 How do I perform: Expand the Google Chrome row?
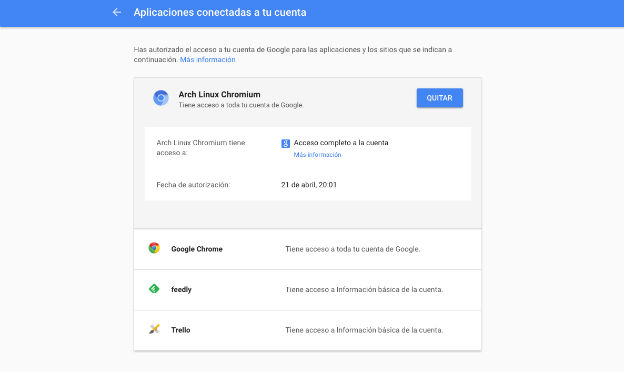click(x=307, y=249)
